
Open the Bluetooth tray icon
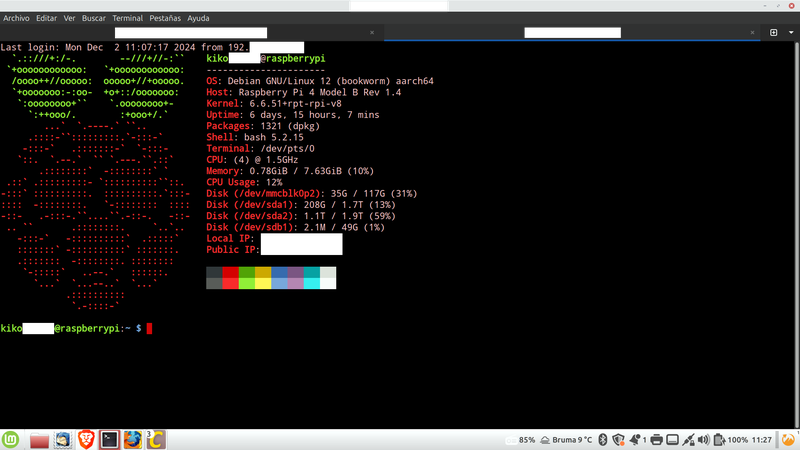pos(603,440)
